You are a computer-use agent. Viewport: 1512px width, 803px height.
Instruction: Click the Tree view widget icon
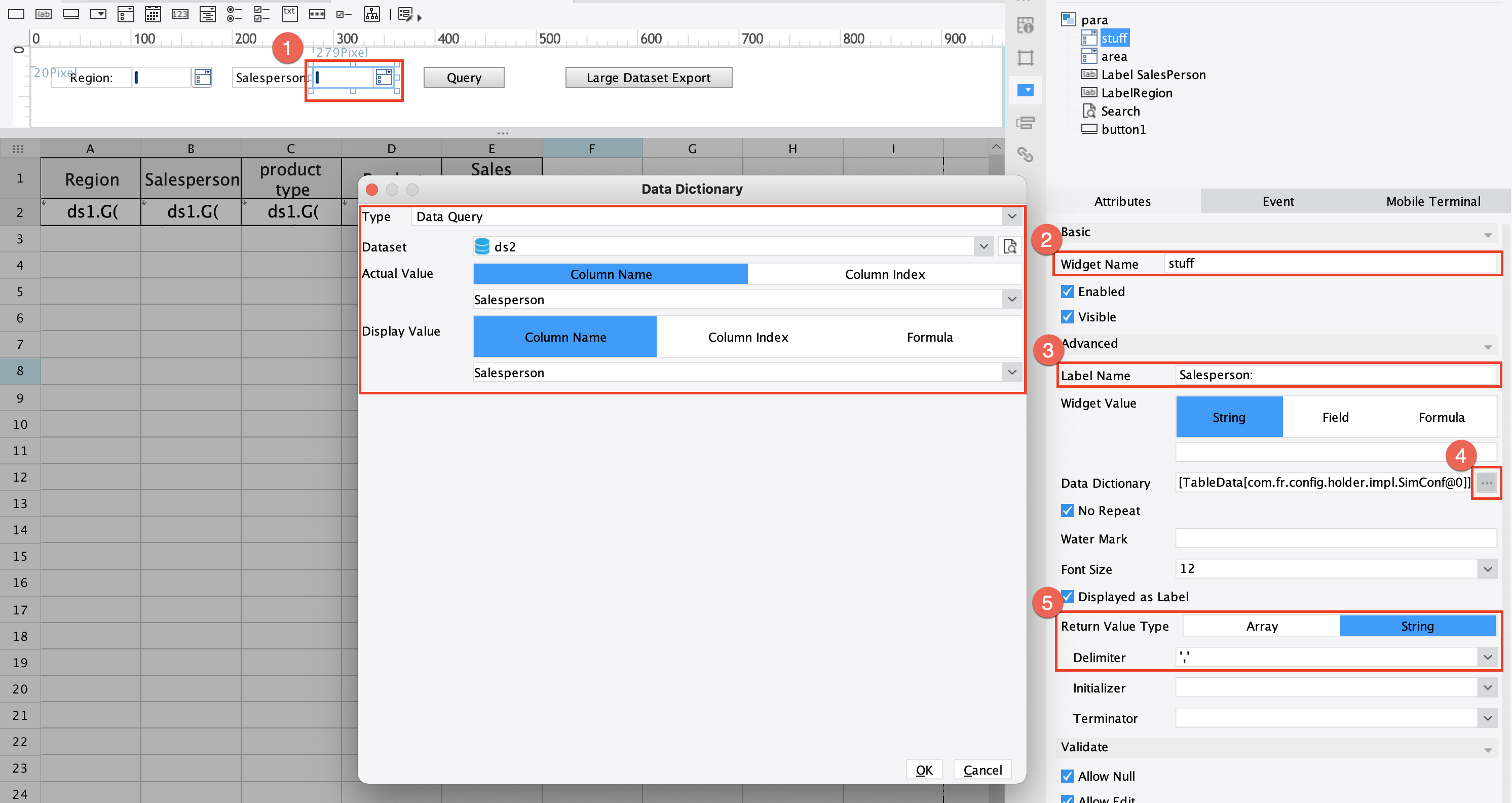click(371, 14)
